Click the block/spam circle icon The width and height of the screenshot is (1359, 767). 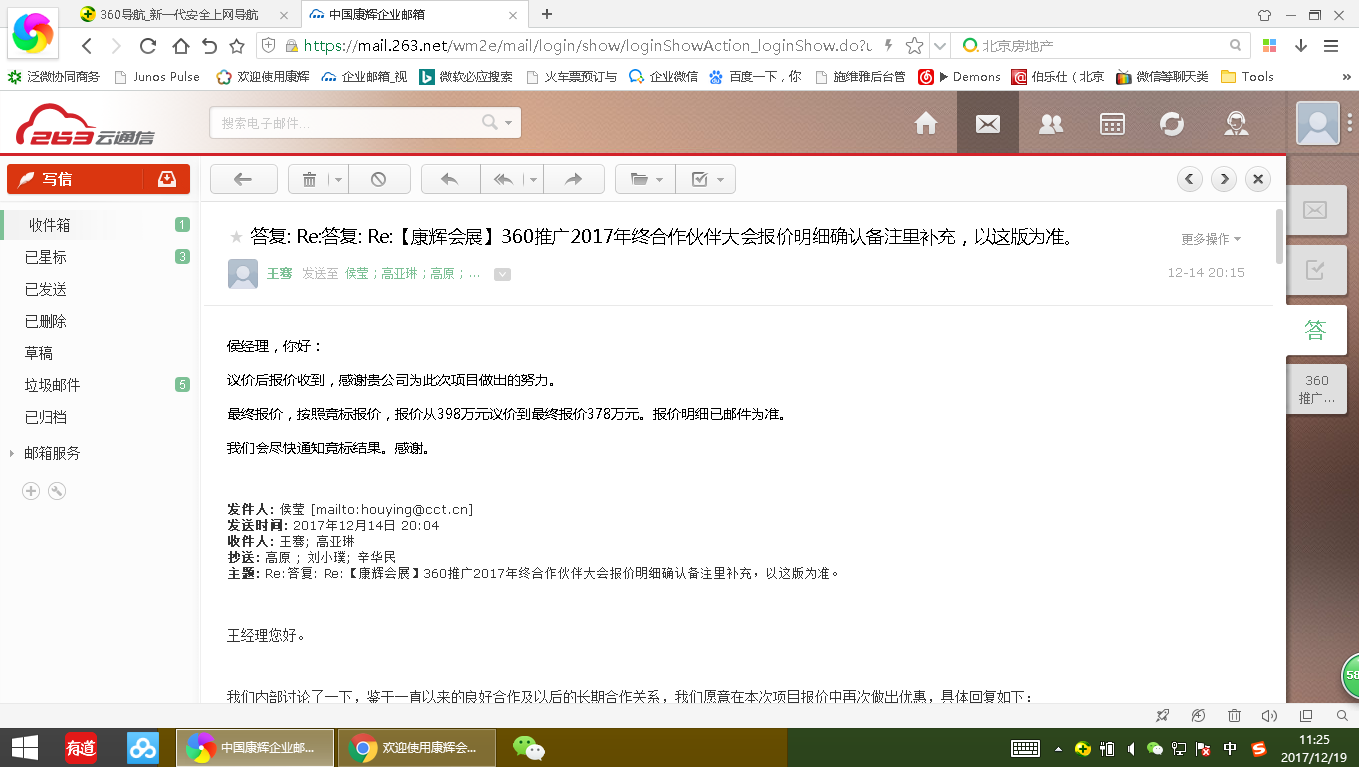tap(378, 179)
